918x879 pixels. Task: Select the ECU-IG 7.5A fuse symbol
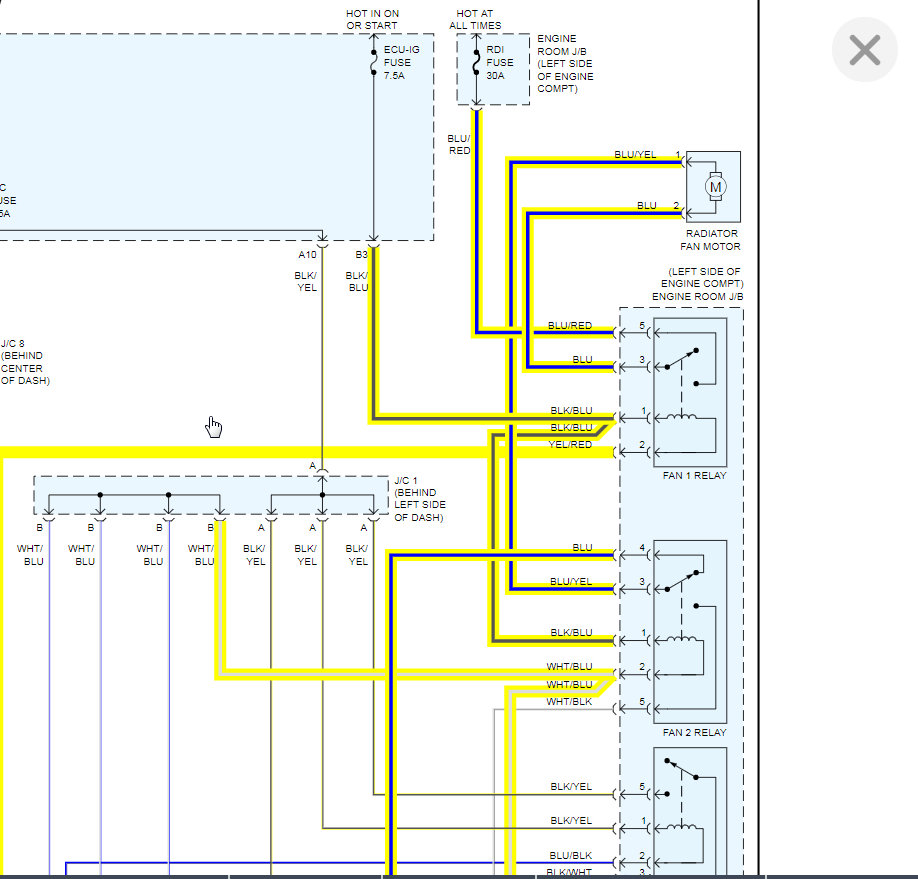click(x=374, y=62)
